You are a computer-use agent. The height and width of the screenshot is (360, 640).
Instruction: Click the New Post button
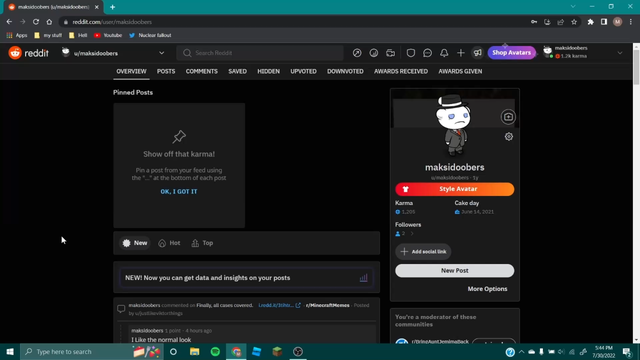coord(455,271)
